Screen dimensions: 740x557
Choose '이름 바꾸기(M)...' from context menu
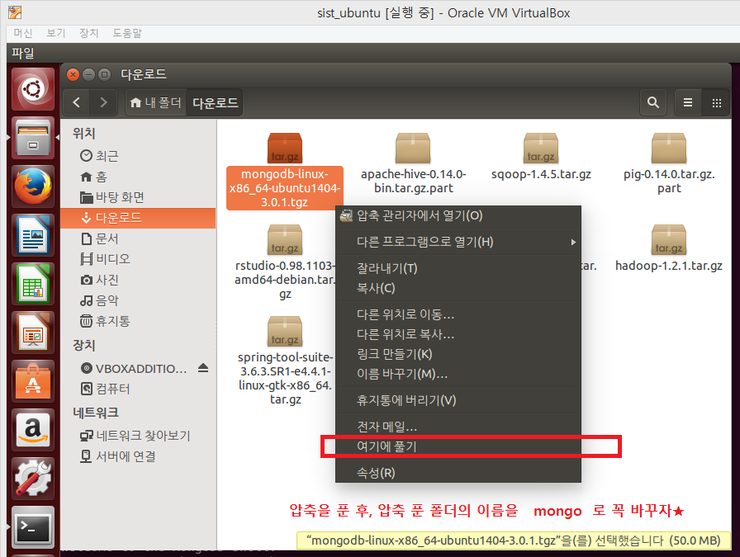tap(402, 374)
